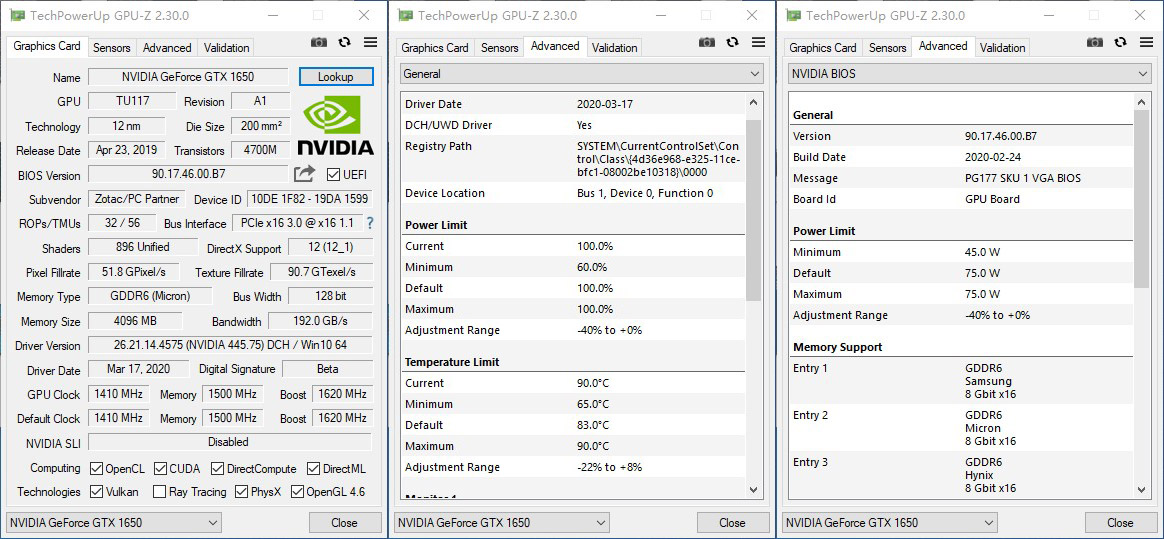Click the Driver Version text field
This screenshot has width=1164, height=539.
pos(230,346)
